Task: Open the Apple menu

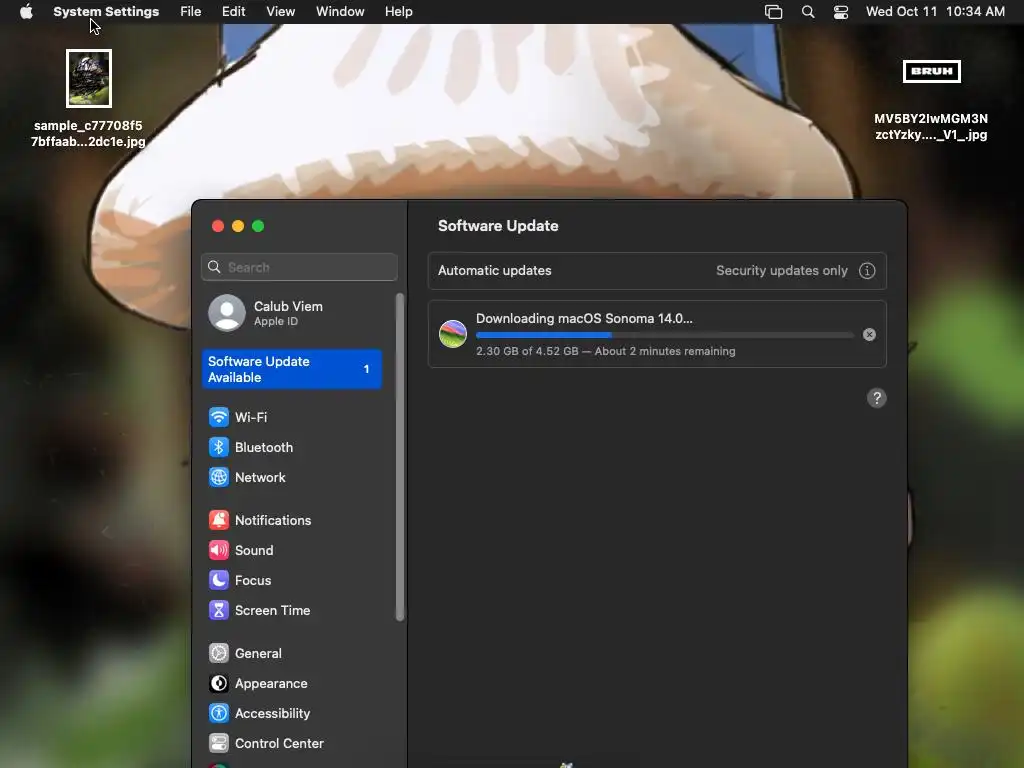Action: coord(26,12)
